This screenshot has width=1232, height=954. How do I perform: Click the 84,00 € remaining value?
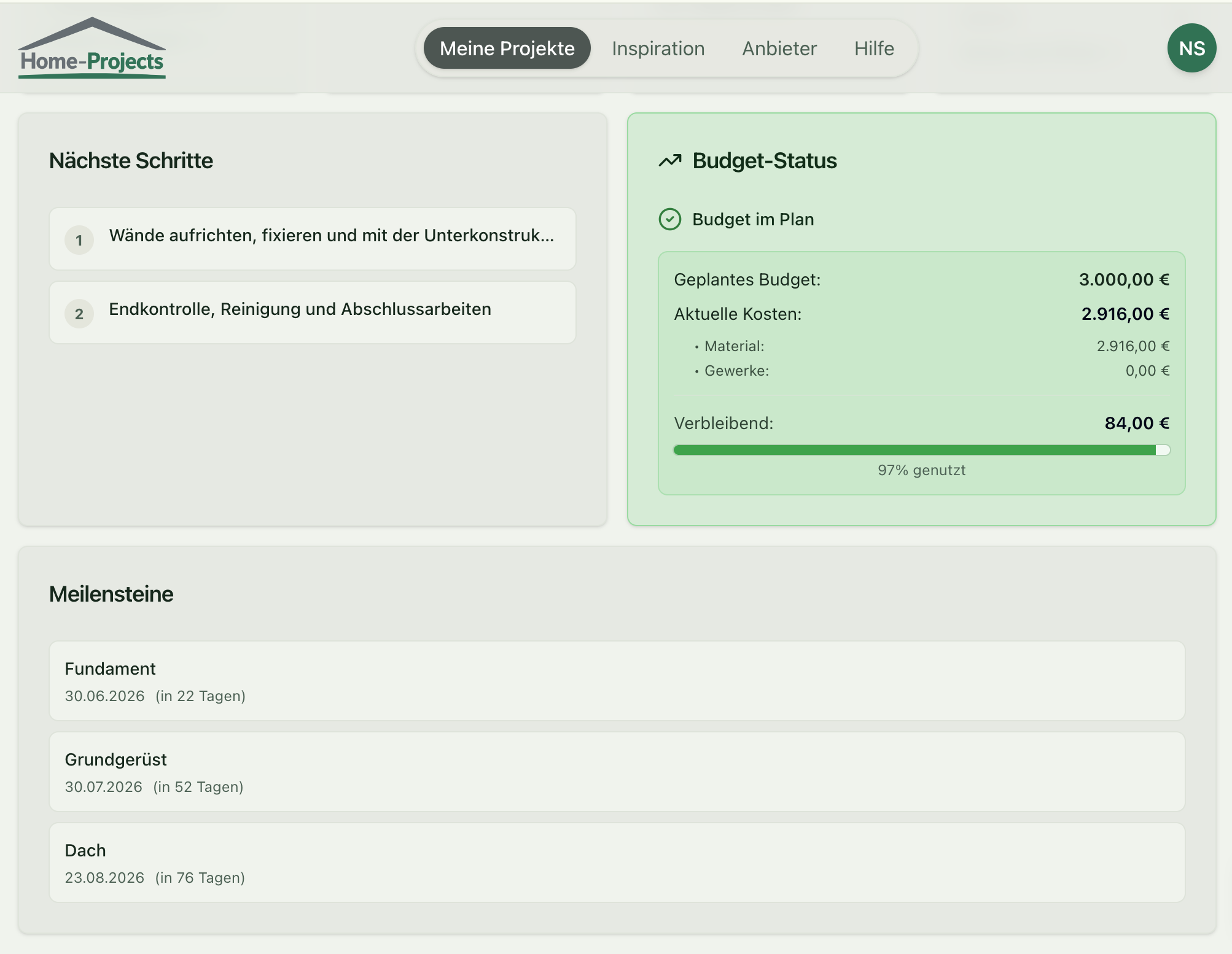tap(1137, 423)
